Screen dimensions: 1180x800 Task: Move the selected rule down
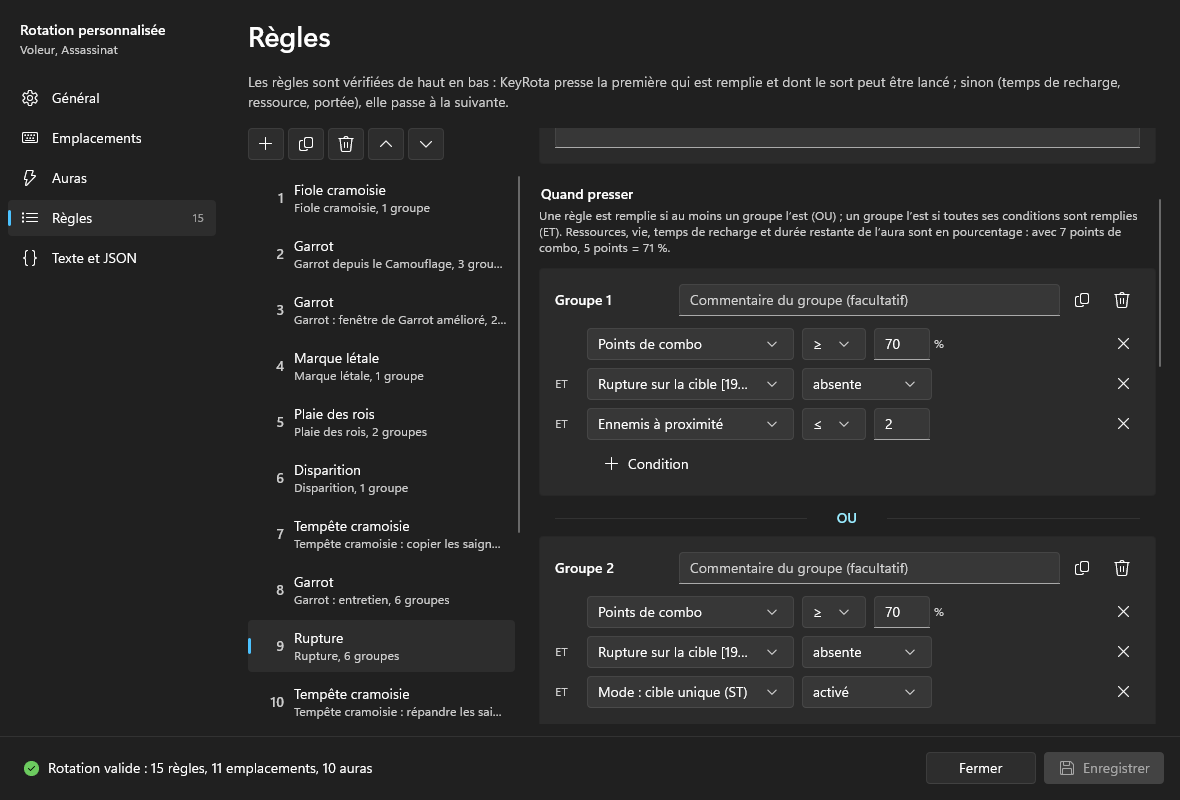tap(426, 144)
